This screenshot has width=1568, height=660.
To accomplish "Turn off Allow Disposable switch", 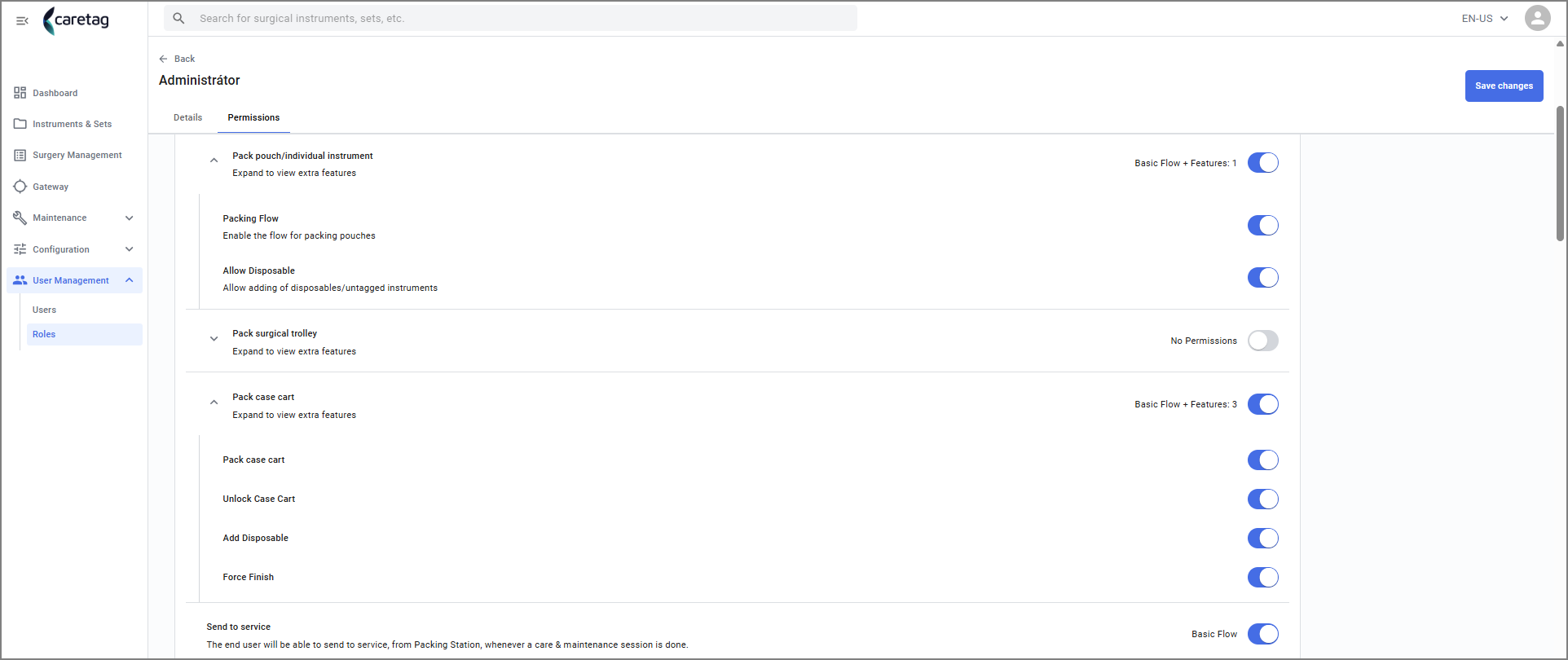I will [x=1262, y=277].
